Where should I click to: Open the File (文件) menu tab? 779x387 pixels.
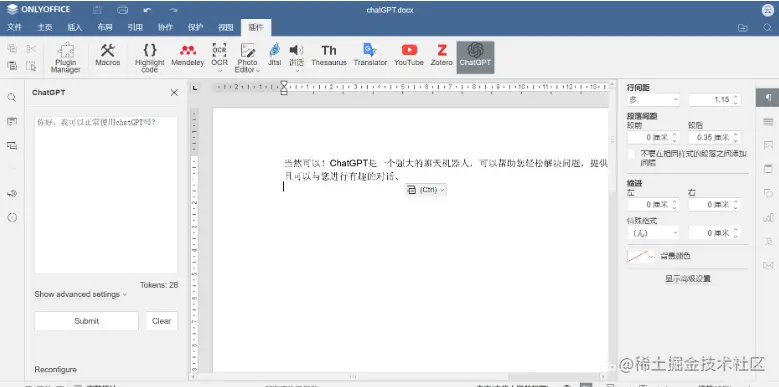point(14,28)
